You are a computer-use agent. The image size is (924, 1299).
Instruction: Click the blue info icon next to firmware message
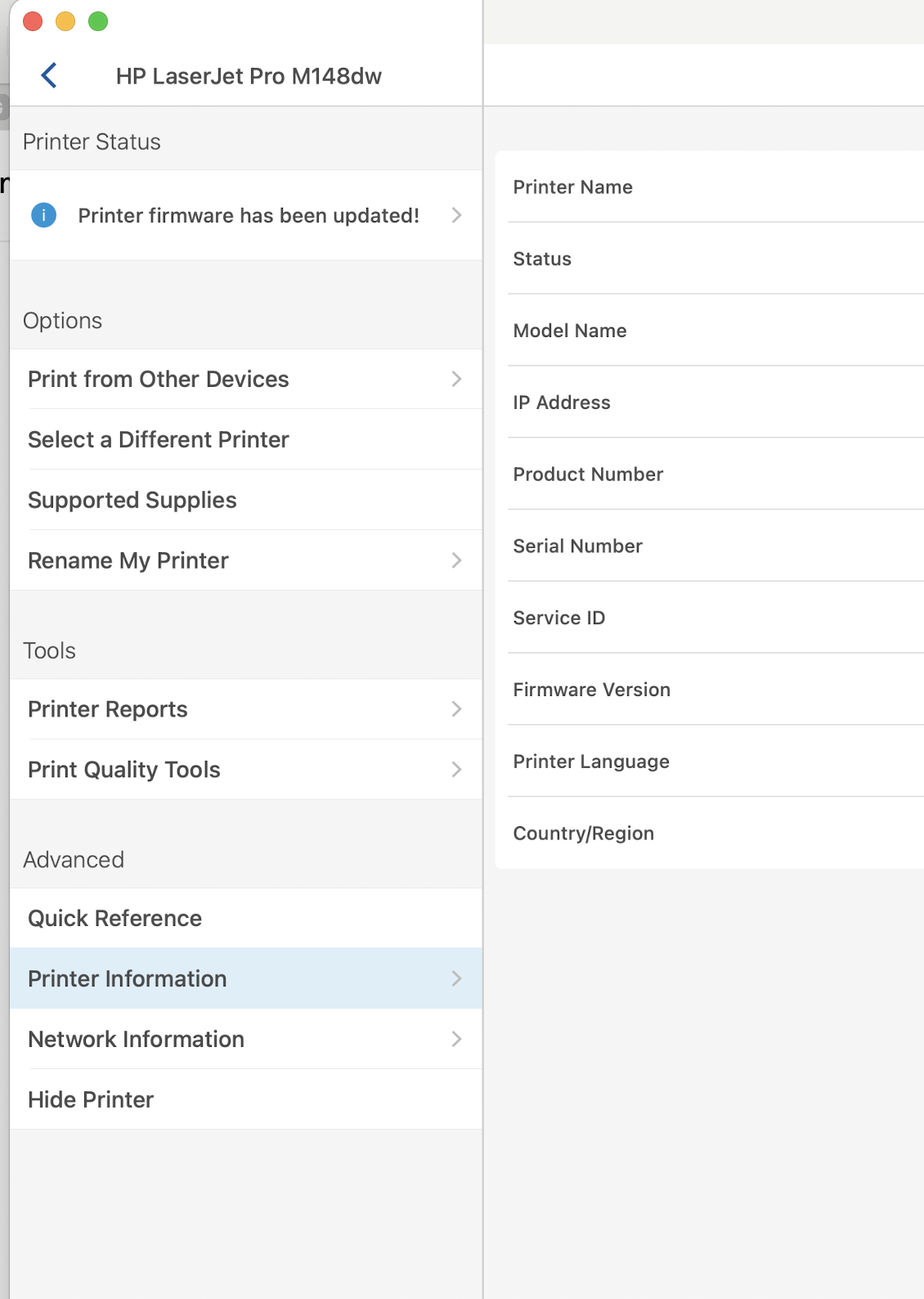pyautogui.click(x=43, y=214)
